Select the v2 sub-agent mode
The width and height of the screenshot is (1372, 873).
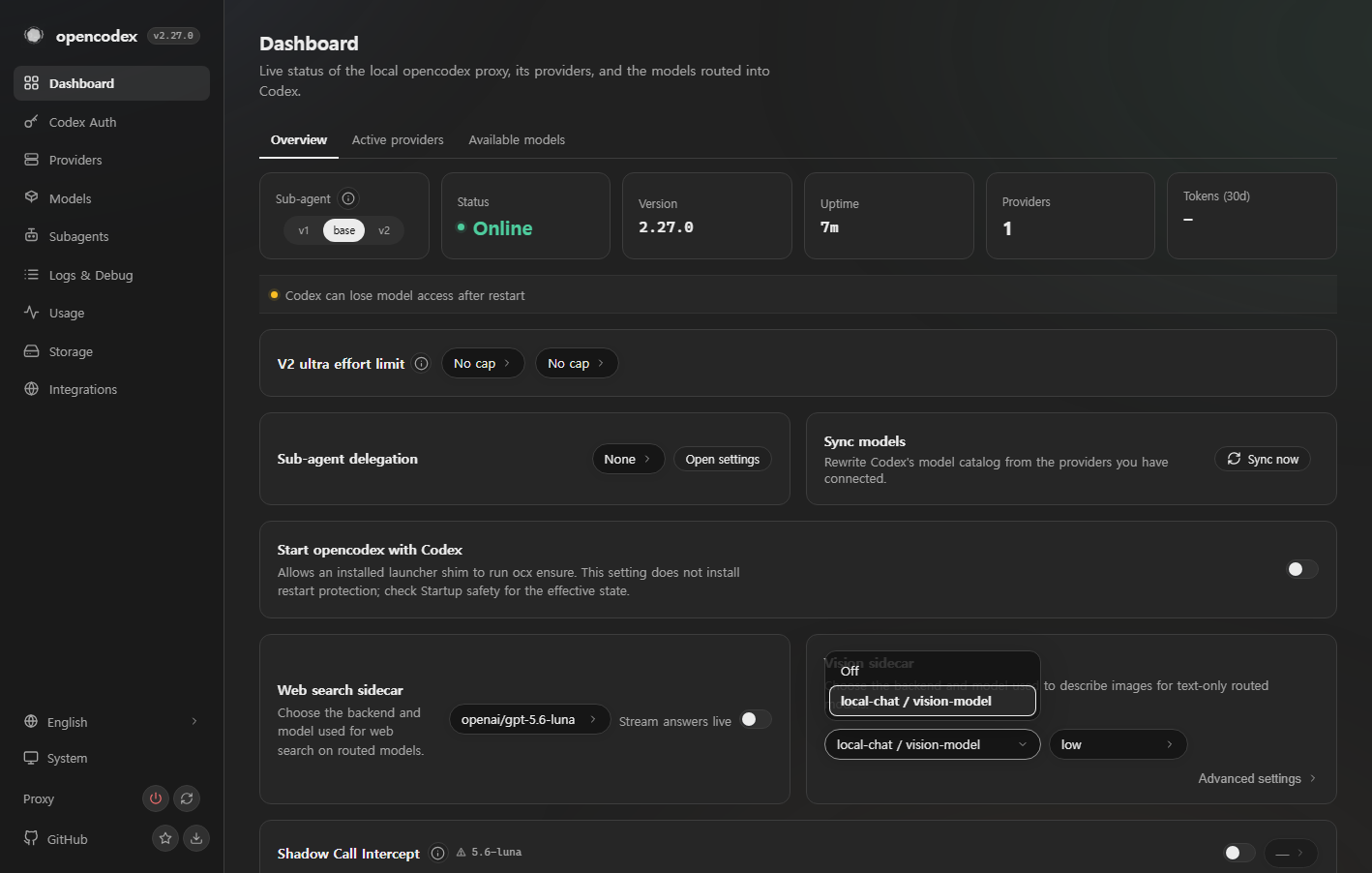(x=384, y=230)
